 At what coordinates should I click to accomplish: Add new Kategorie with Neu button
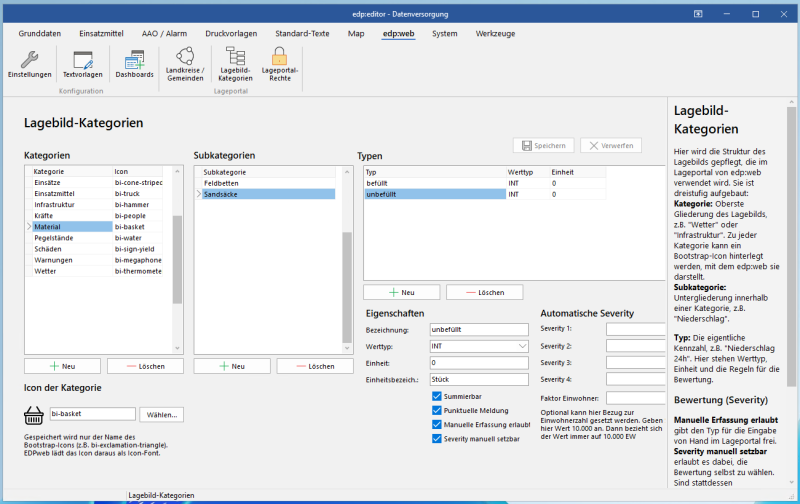pos(62,366)
